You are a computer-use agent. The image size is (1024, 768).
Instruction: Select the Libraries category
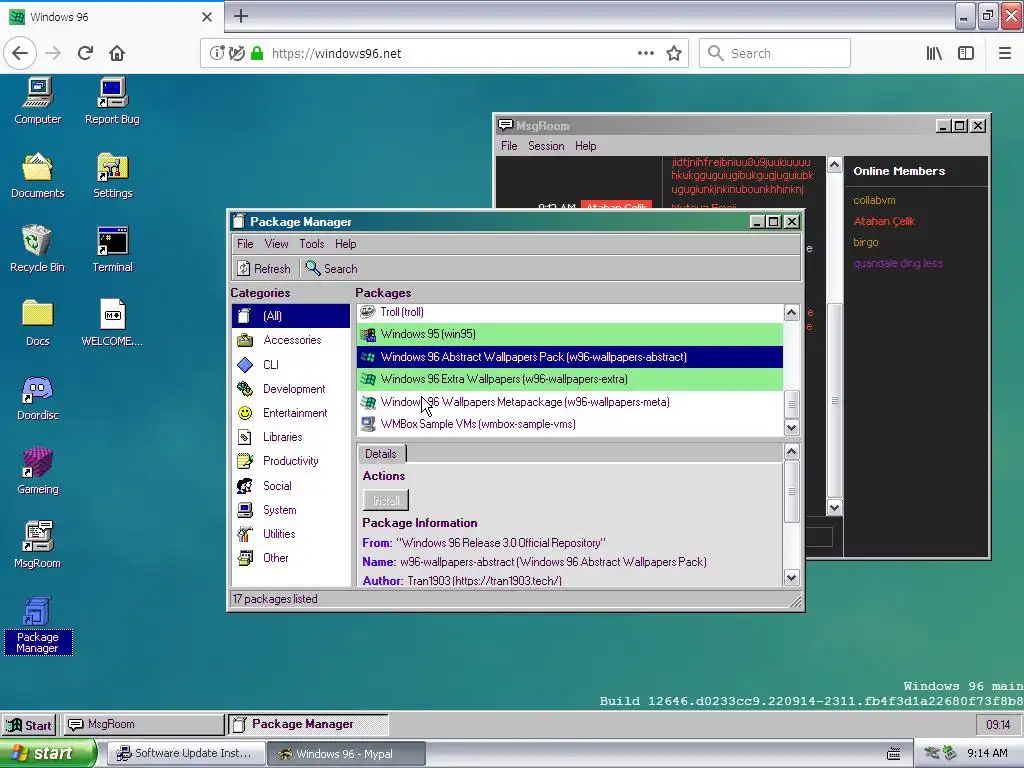tap(291, 437)
